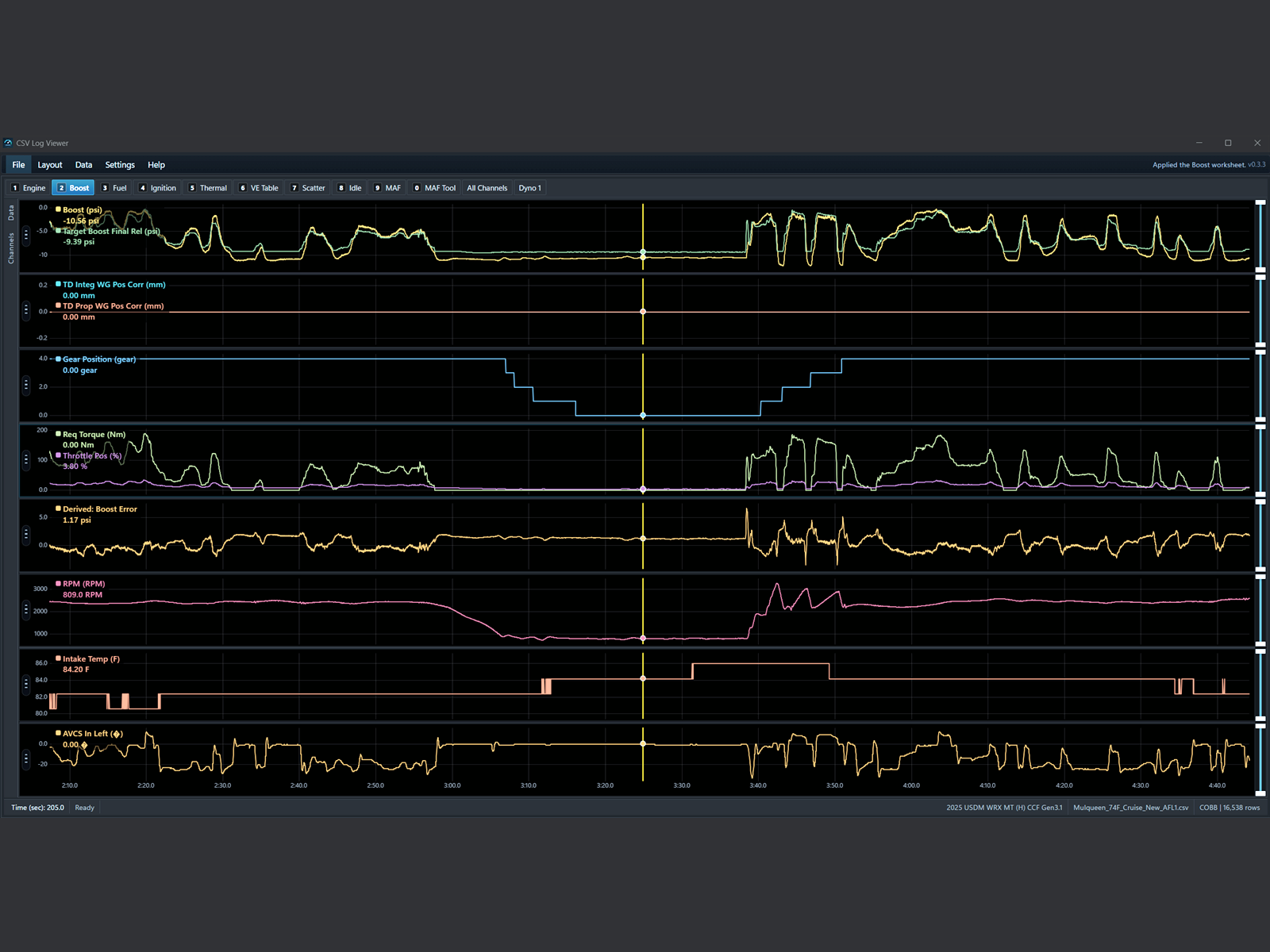Viewport: 1270px width, 952px height.
Task: Click the Target Boost Final Rel (psi) label
Action: tap(112, 231)
